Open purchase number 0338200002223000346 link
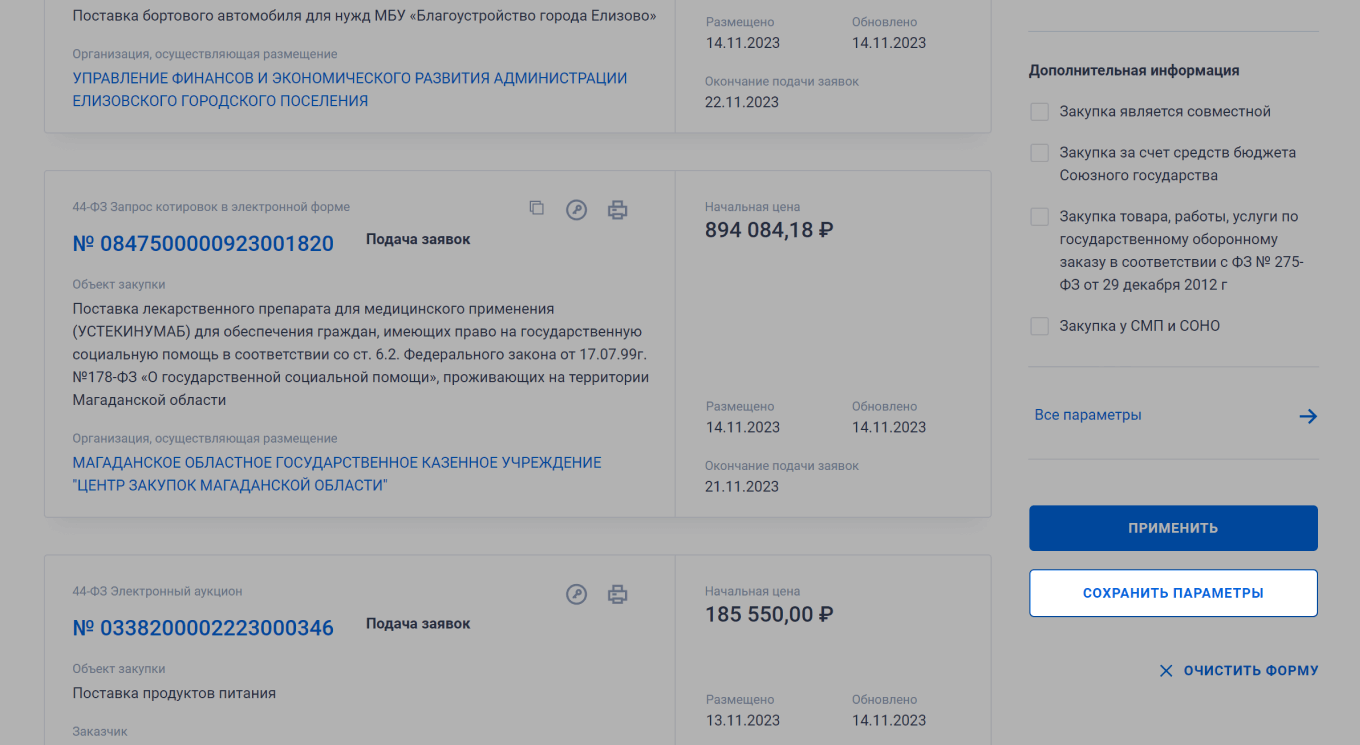Image resolution: width=1360 pixels, height=745 pixels. (x=203, y=628)
